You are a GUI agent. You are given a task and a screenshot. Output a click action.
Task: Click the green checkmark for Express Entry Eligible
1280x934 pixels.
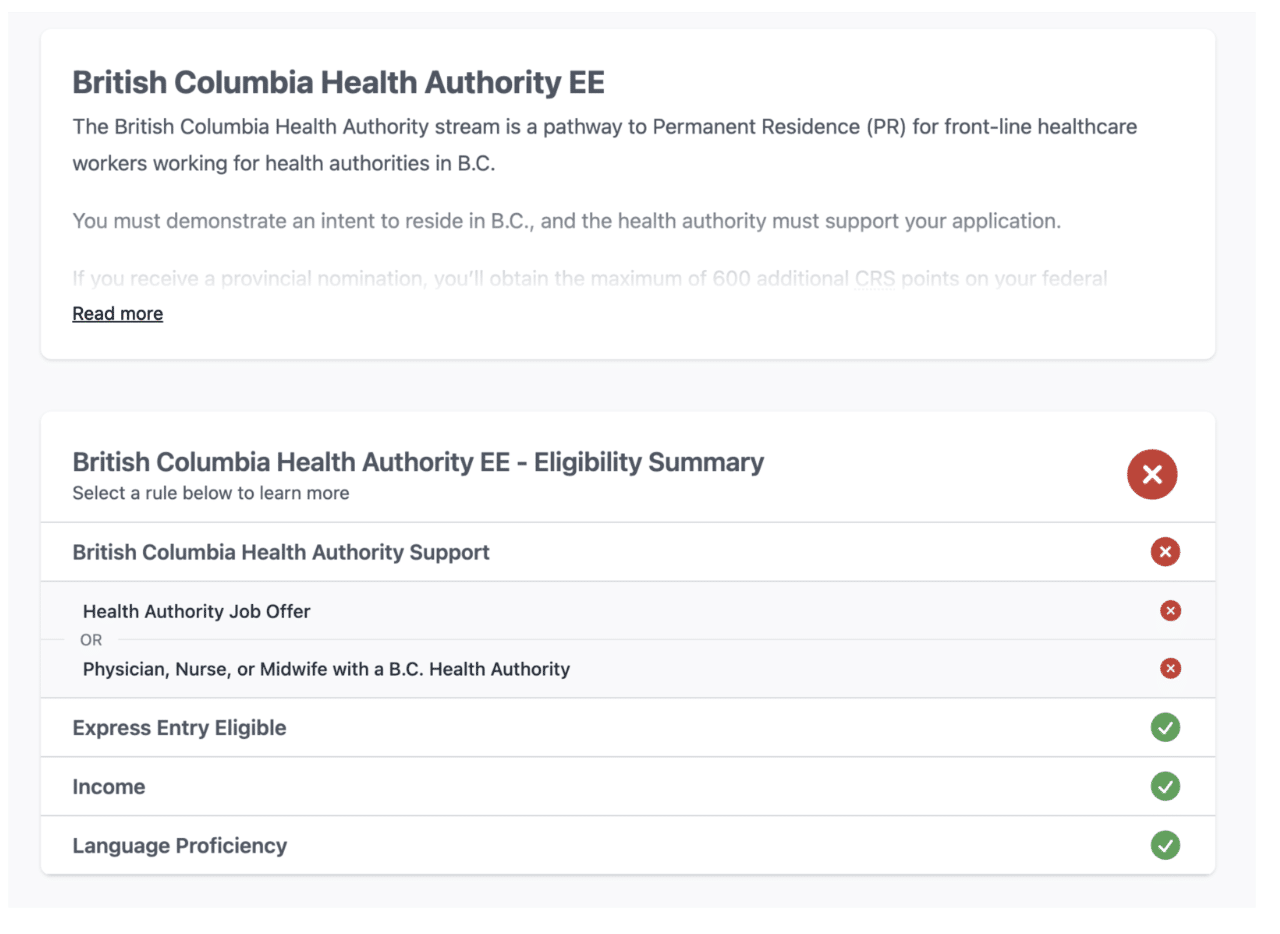(x=1165, y=728)
